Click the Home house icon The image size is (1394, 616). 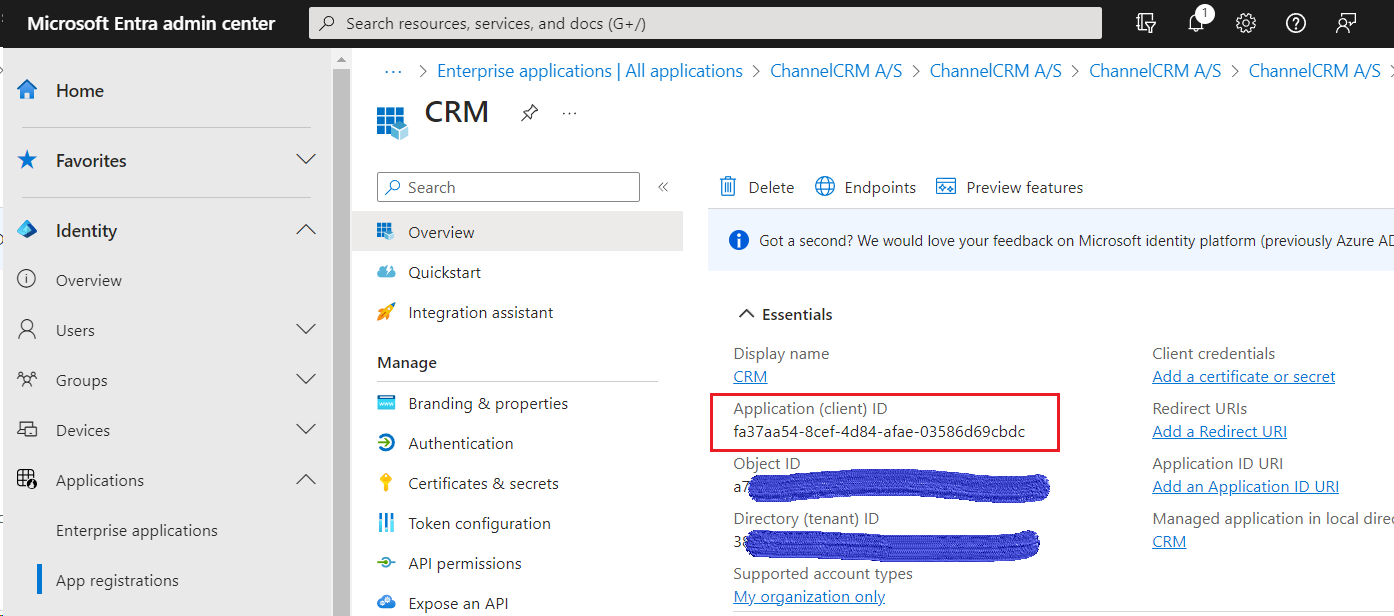28,90
